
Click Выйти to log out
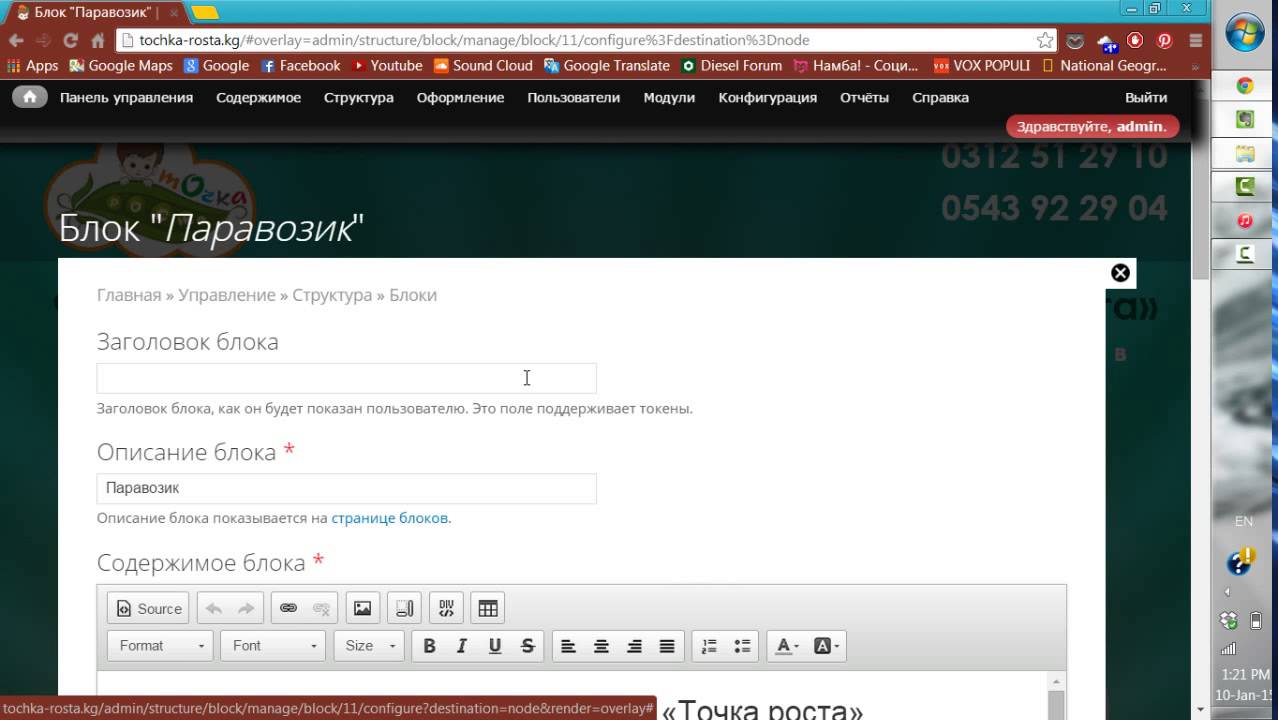1146,97
